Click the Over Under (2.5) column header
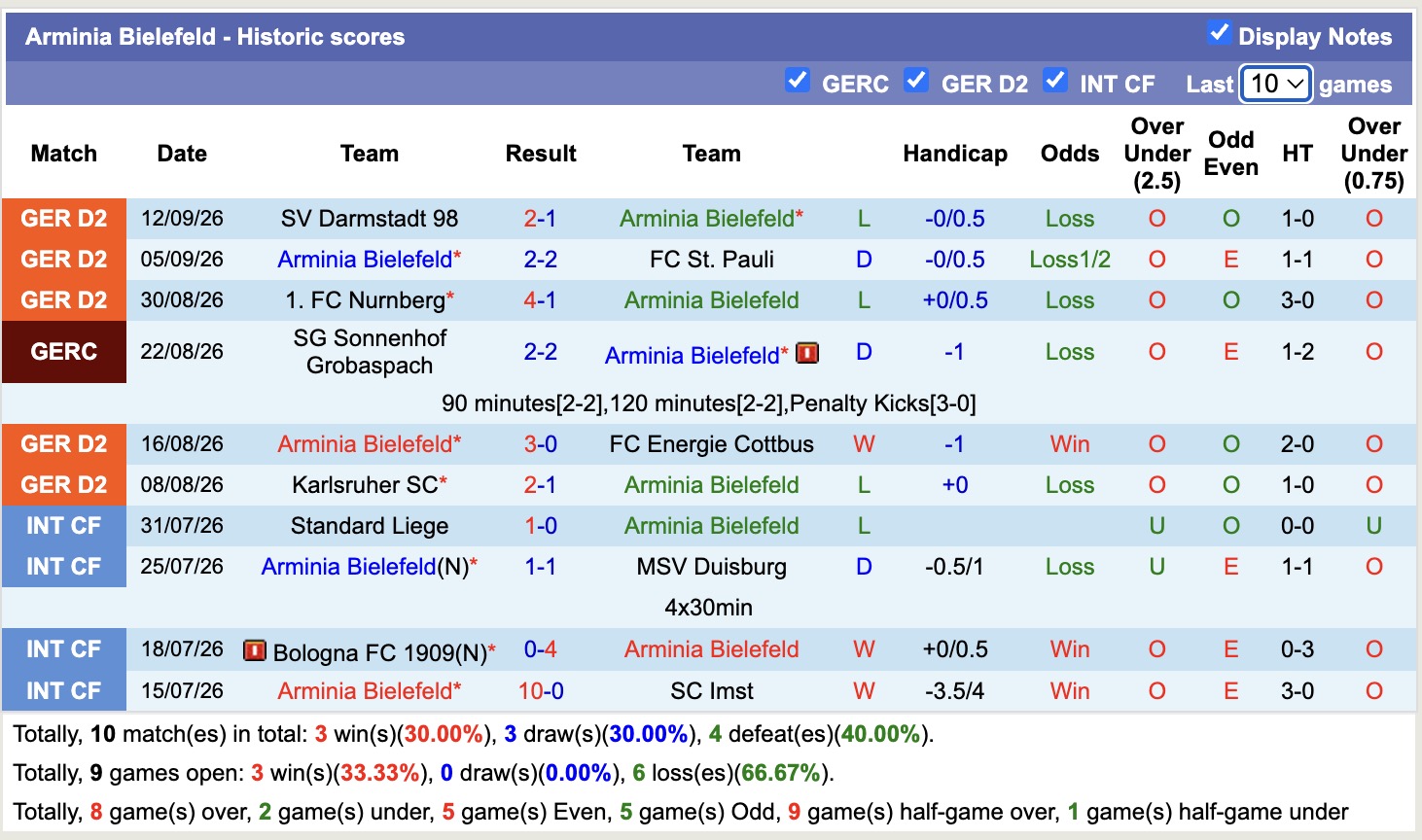Image resolution: width=1422 pixels, height=840 pixels. (x=1157, y=154)
